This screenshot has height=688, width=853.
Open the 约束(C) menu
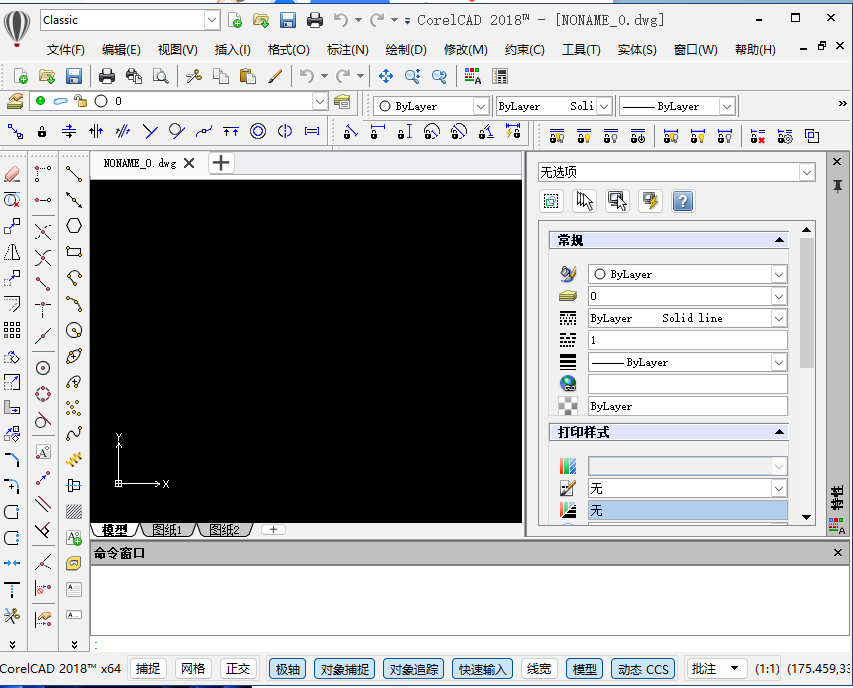click(524, 49)
